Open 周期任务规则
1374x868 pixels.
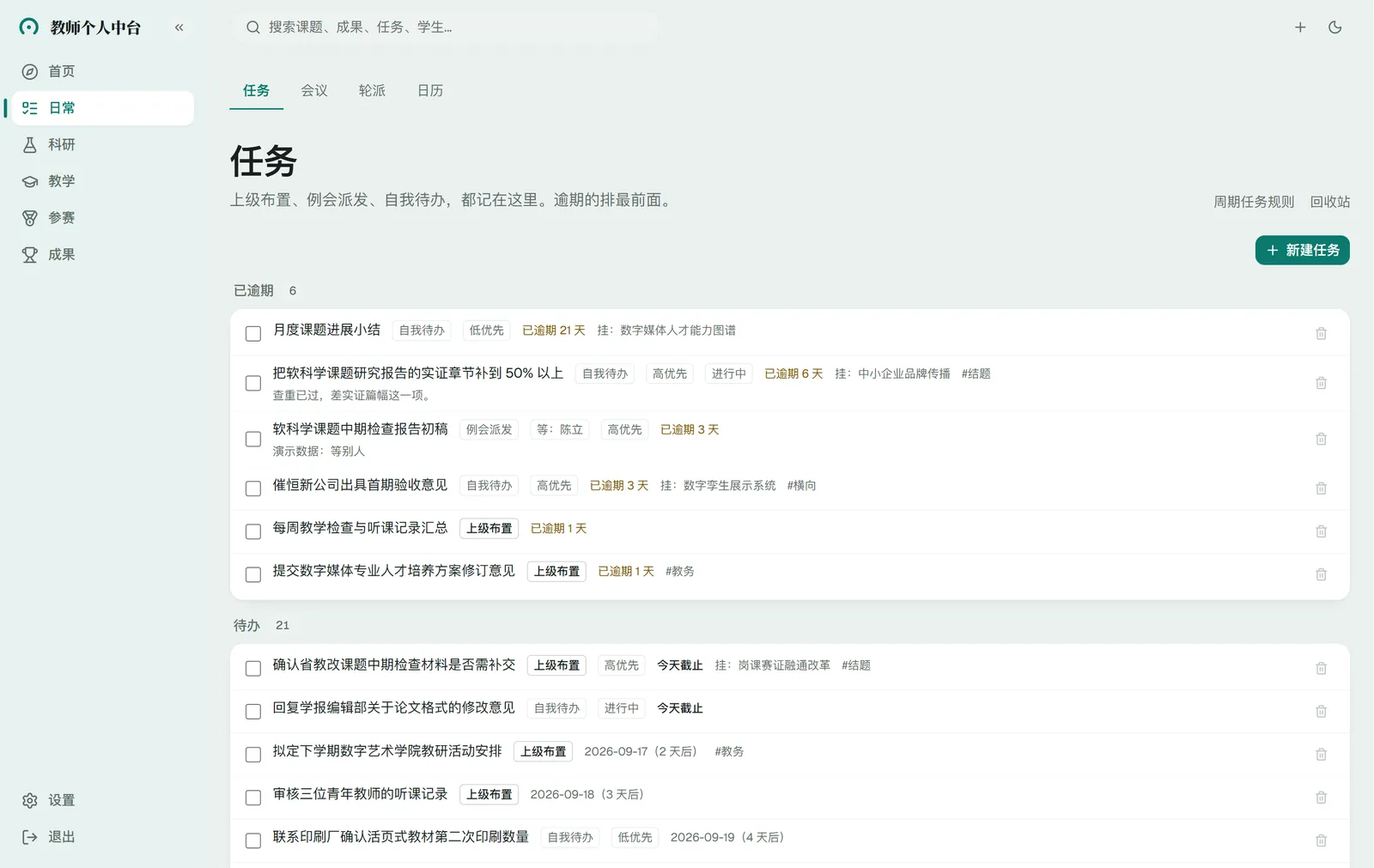click(x=1254, y=202)
